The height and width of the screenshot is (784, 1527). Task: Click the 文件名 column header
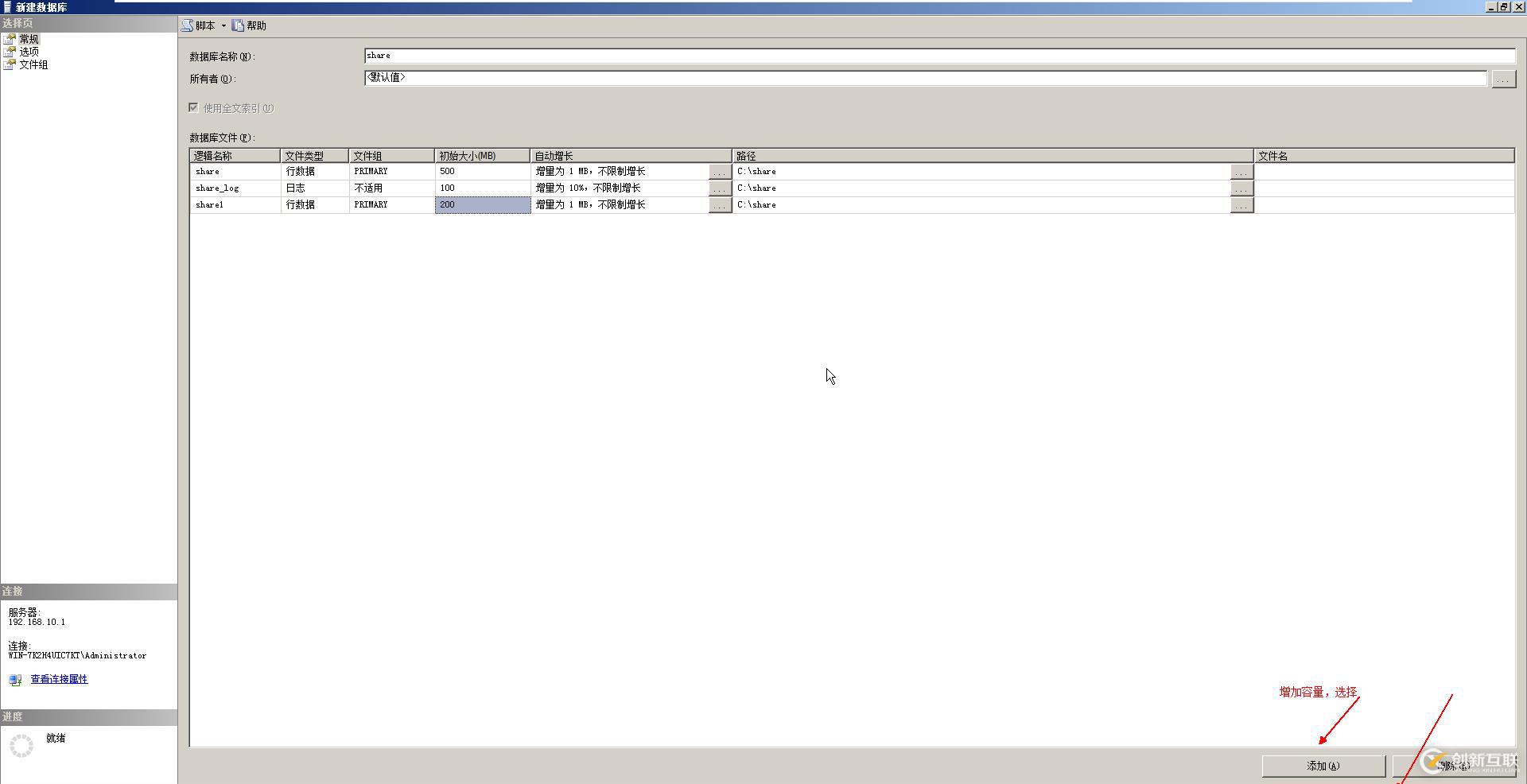(1385, 156)
